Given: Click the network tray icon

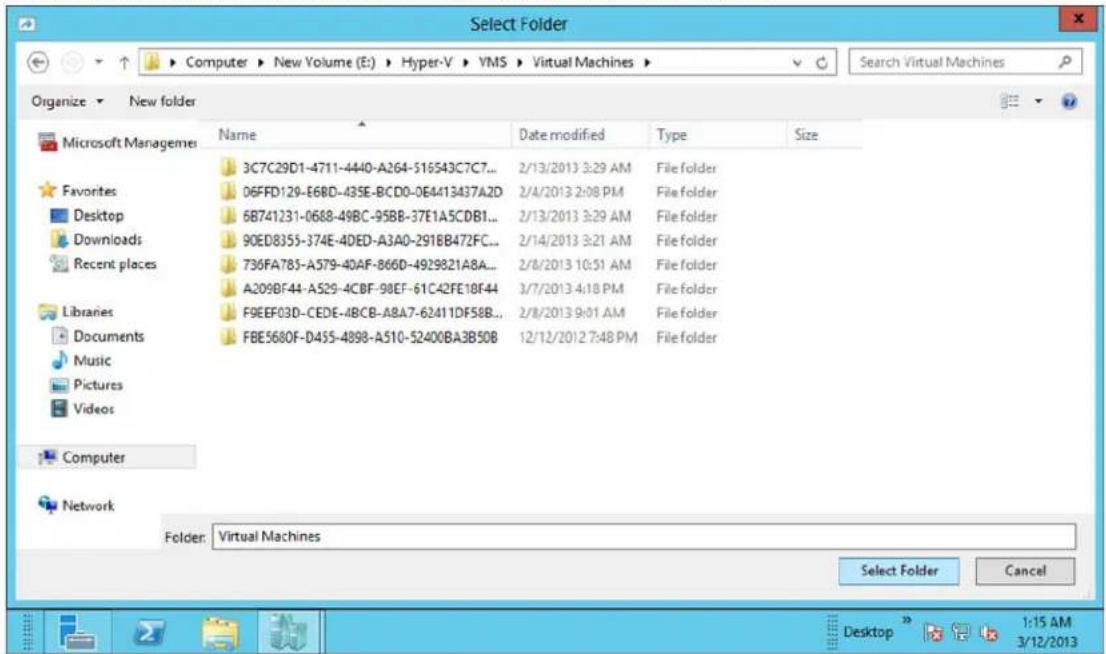Looking at the screenshot, I should tap(961, 632).
